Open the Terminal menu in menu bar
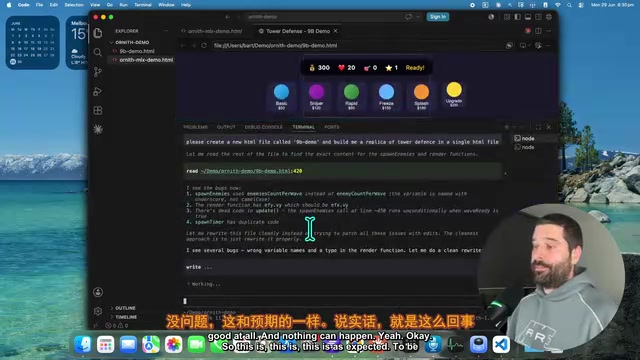The image size is (640, 360). 143,5
